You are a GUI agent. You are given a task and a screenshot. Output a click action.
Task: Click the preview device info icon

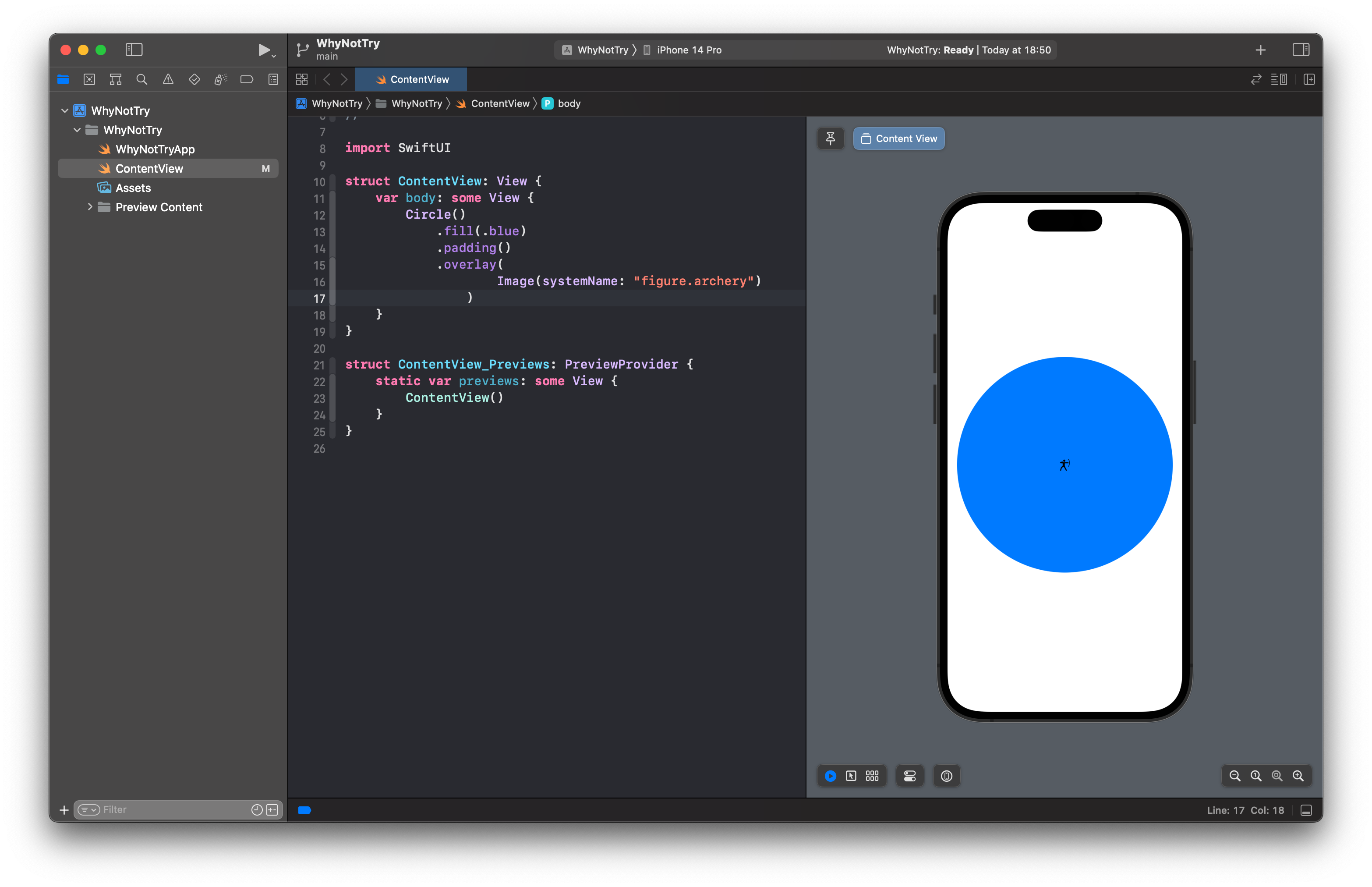[946, 776]
